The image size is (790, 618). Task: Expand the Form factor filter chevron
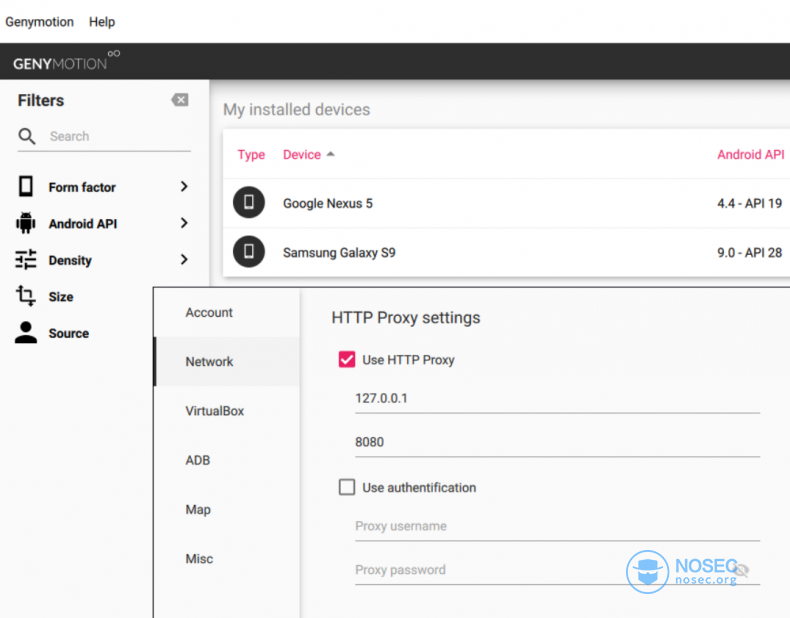click(184, 186)
